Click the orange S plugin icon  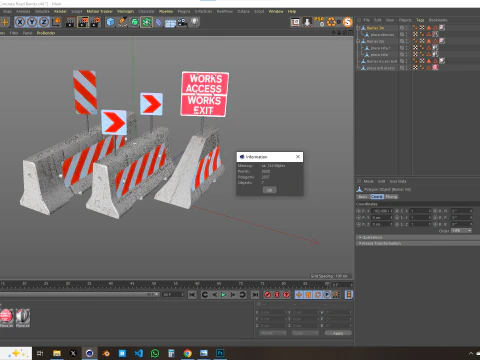pyautogui.click(x=347, y=22)
